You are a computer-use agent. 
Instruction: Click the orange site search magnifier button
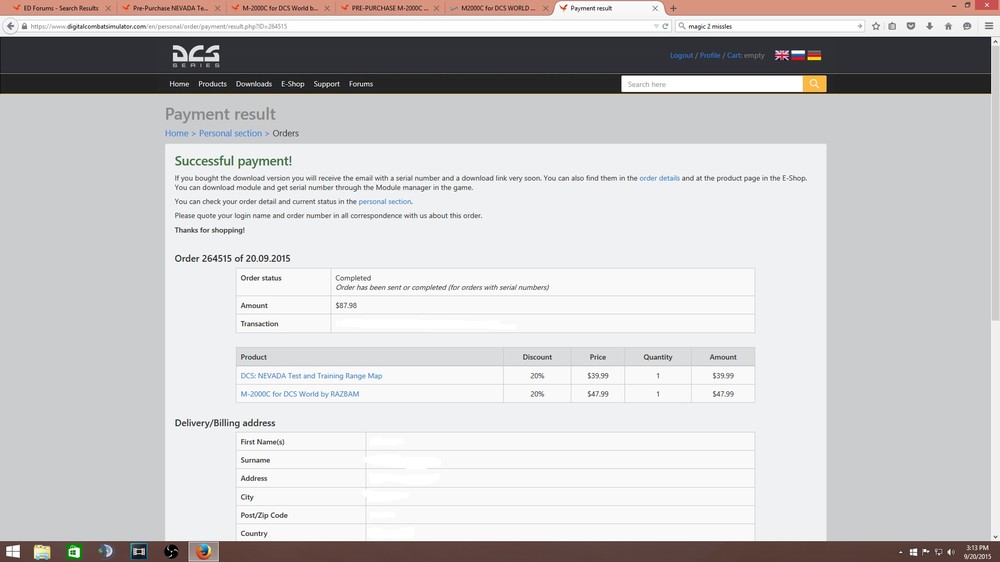[x=814, y=84]
